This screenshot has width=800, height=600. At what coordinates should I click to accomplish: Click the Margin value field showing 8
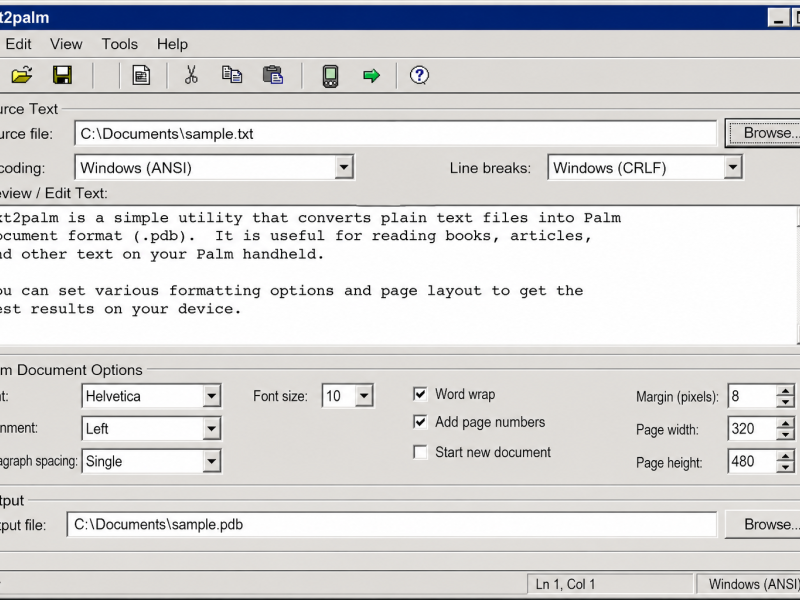click(x=752, y=396)
